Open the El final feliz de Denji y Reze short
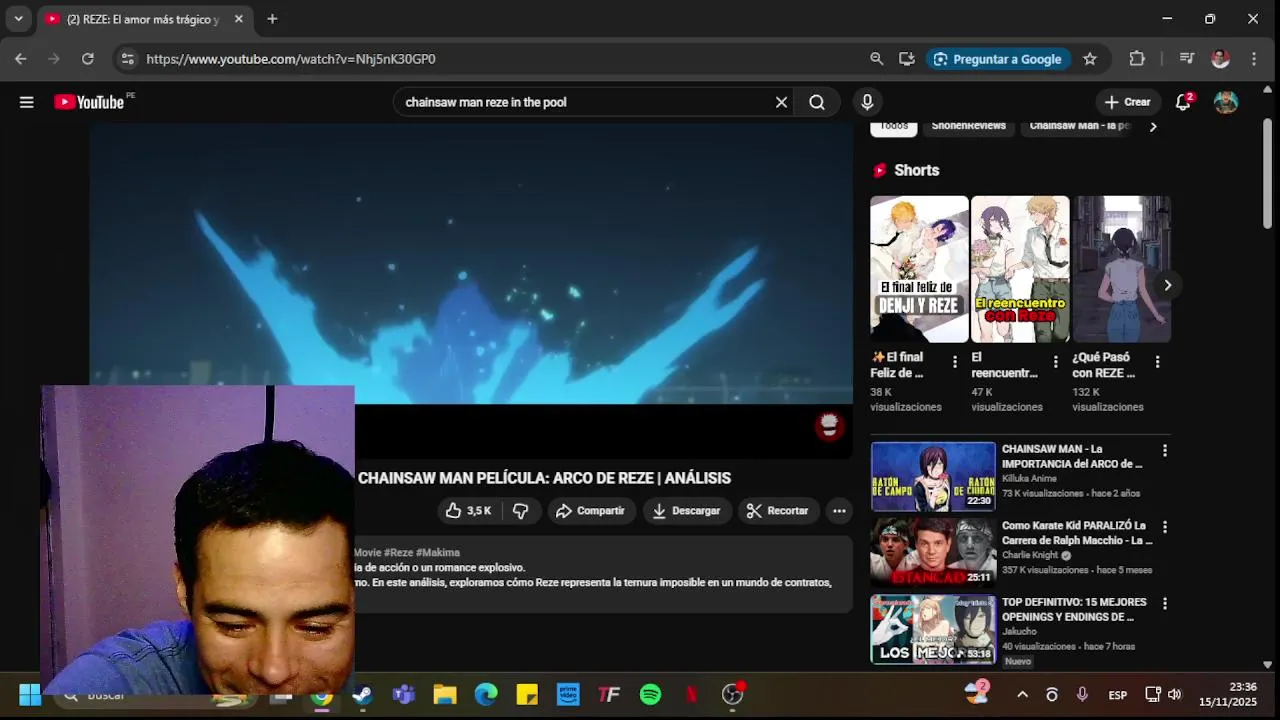 click(919, 269)
